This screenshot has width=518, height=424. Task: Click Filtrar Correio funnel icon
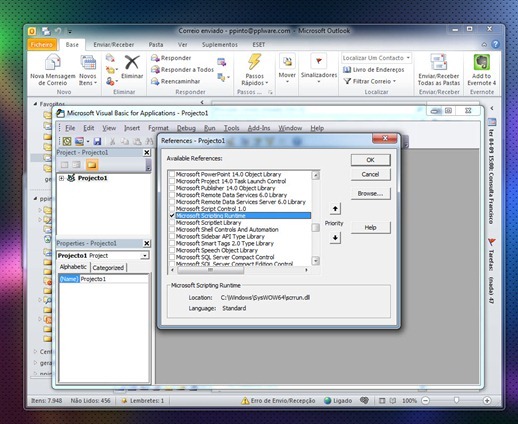pos(347,81)
